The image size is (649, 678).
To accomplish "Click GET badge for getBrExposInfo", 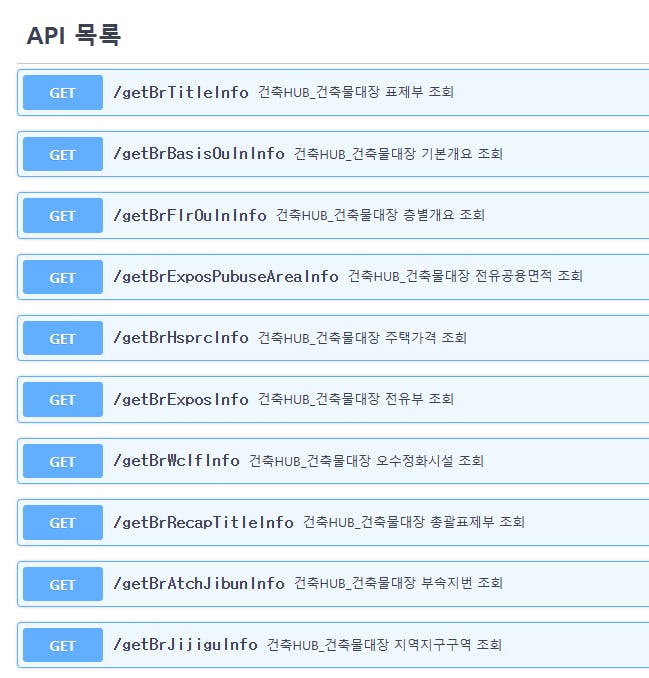I will point(63,400).
